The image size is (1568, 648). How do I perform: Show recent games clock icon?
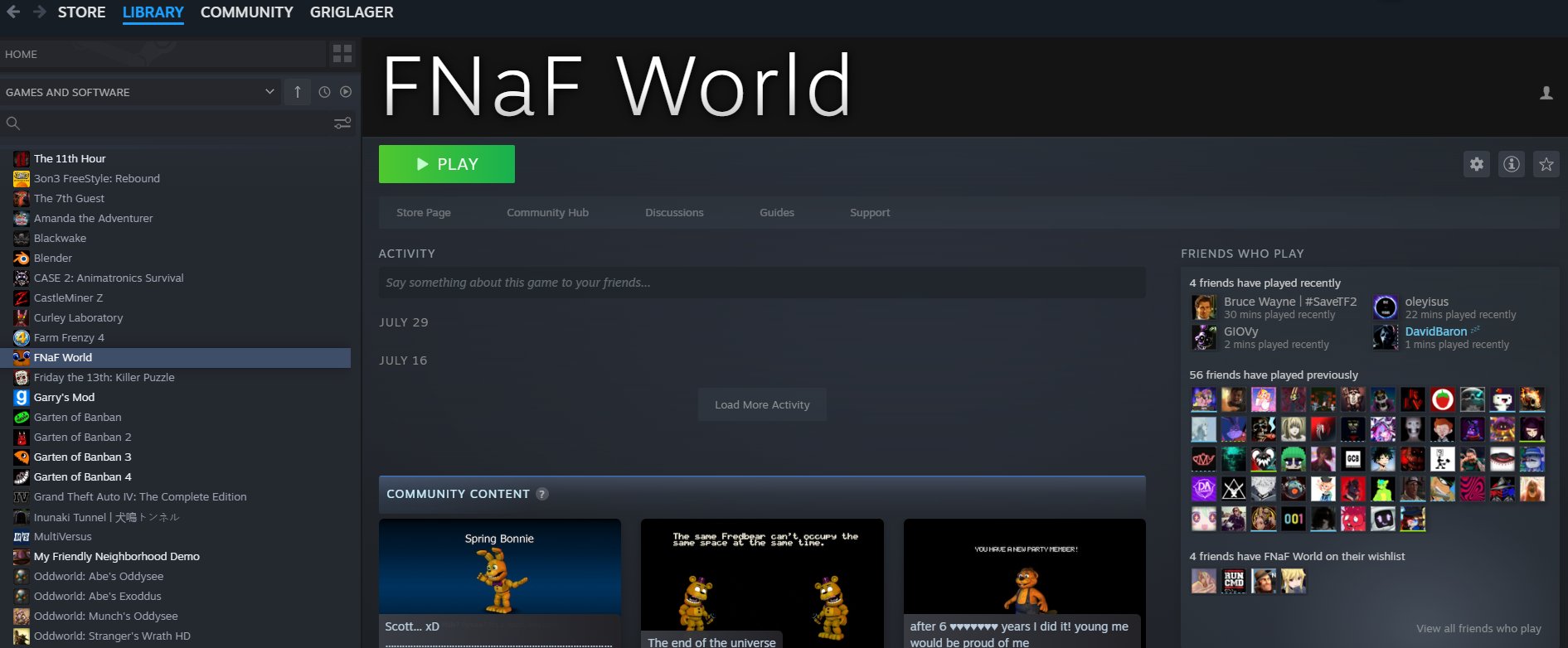pos(324,92)
